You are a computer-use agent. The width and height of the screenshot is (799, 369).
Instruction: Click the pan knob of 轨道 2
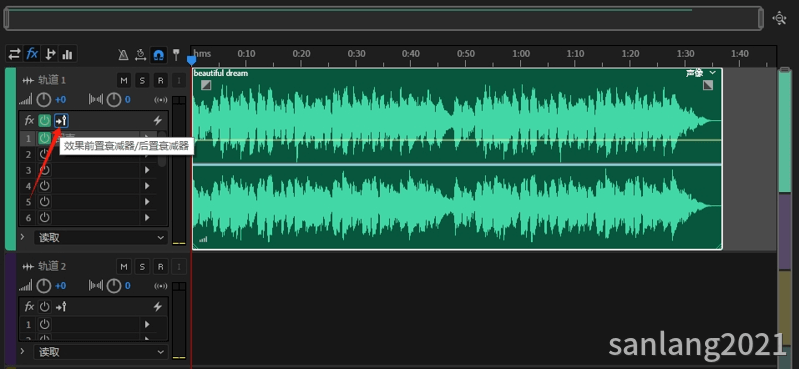114,286
